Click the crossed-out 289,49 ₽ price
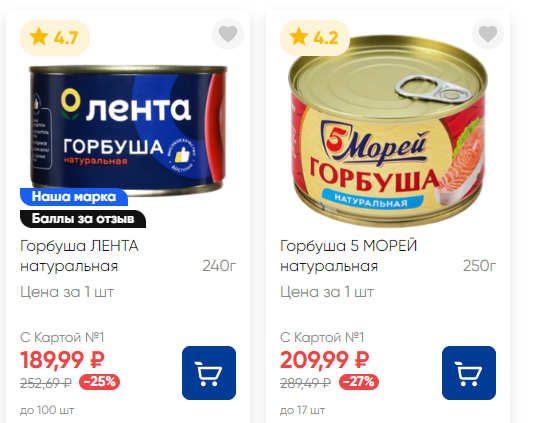Screen dimensions: 547x423 305,383
